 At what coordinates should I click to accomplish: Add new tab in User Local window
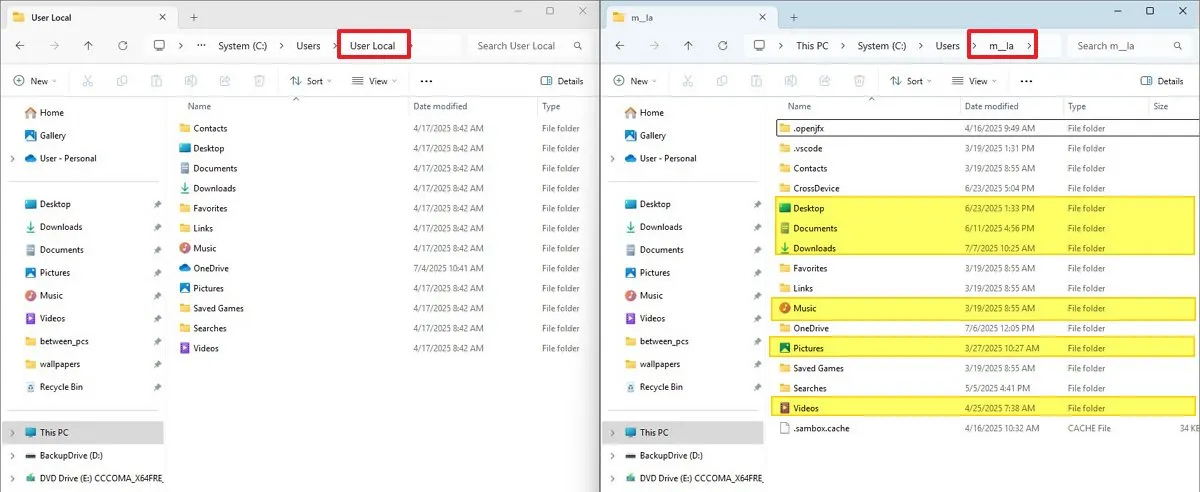194,17
